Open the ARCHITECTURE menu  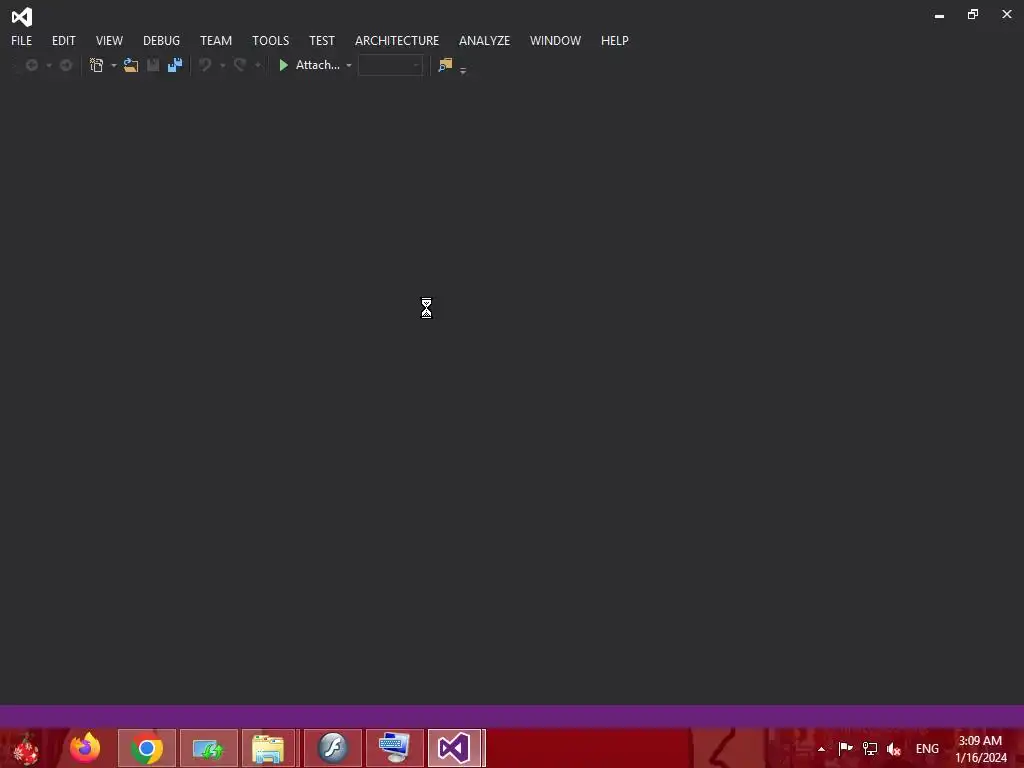396,40
